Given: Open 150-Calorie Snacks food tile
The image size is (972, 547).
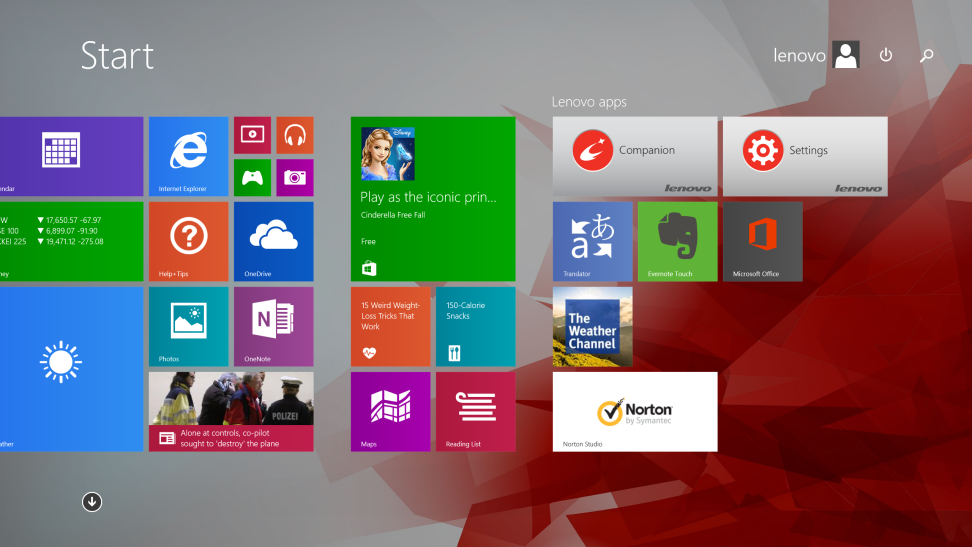Looking at the screenshot, I should pyautogui.click(x=475, y=326).
